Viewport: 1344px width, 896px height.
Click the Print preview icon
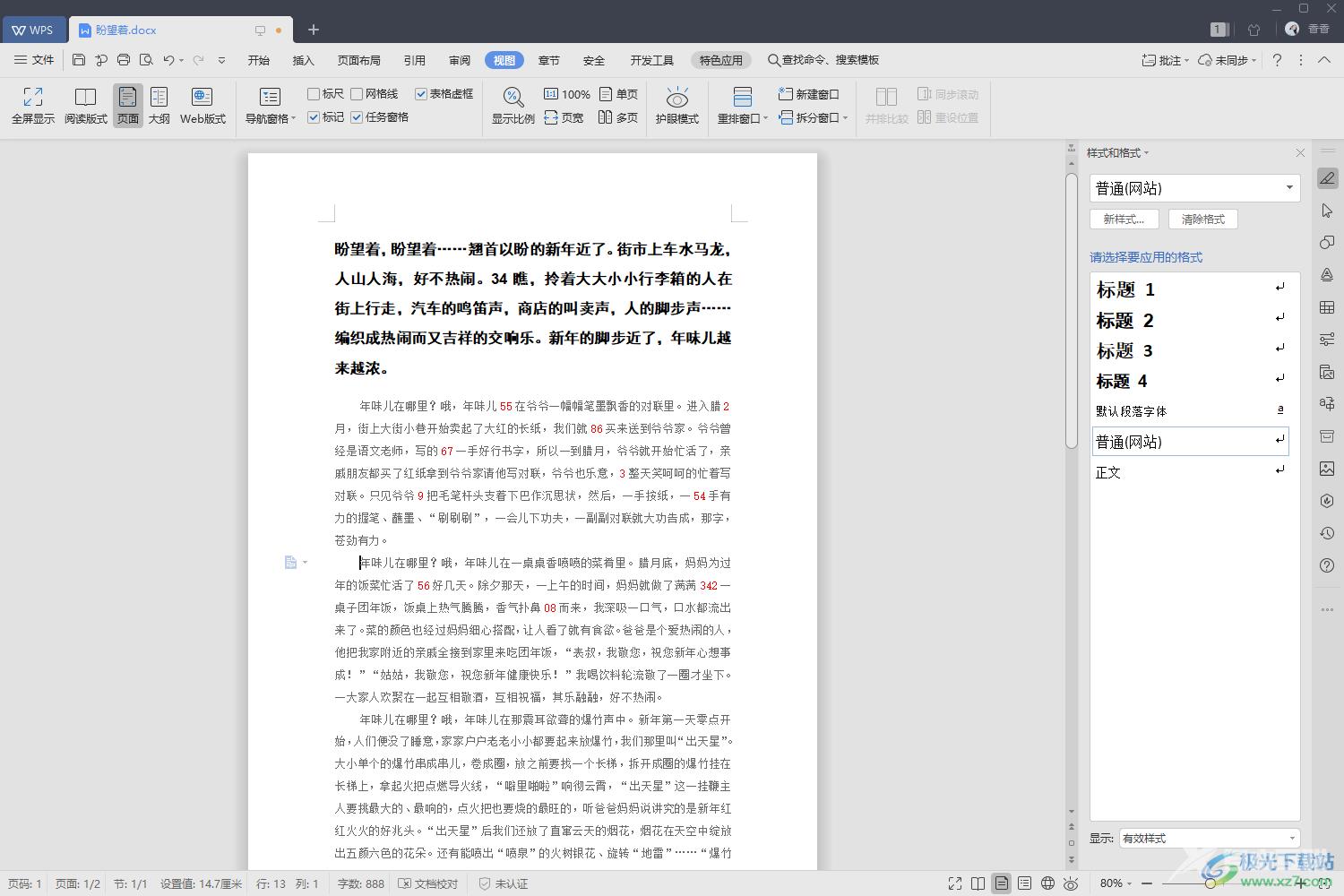(146, 60)
